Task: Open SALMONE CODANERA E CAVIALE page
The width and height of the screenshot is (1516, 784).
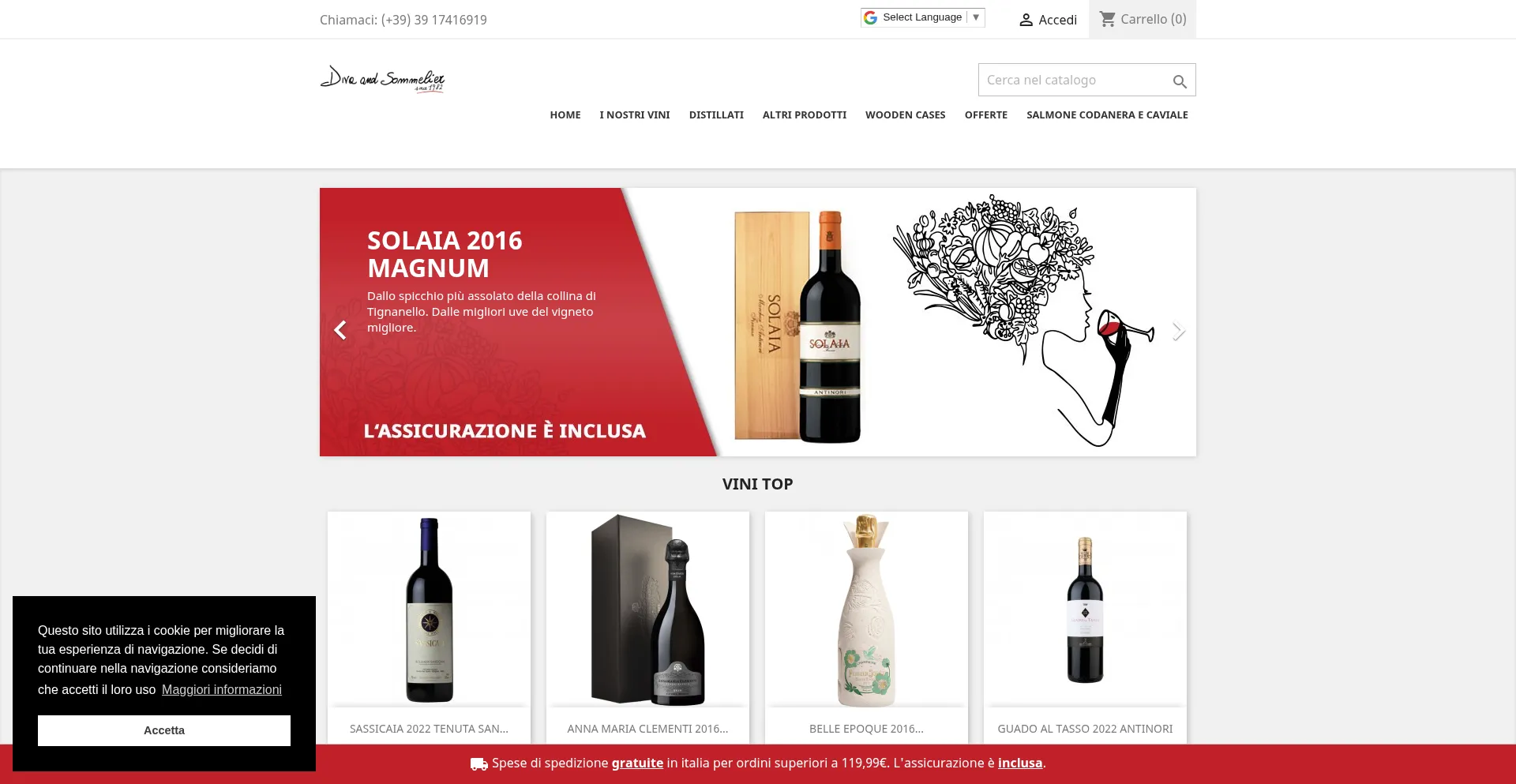Action: click(x=1107, y=115)
